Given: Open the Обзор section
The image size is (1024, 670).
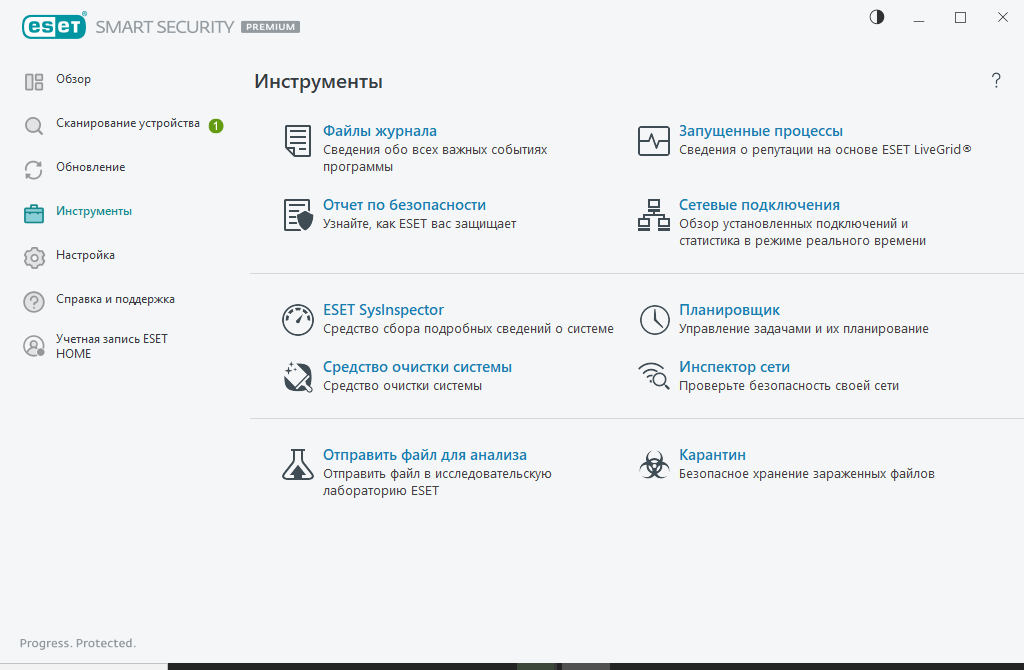Looking at the screenshot, I should [x=74, y=79].
